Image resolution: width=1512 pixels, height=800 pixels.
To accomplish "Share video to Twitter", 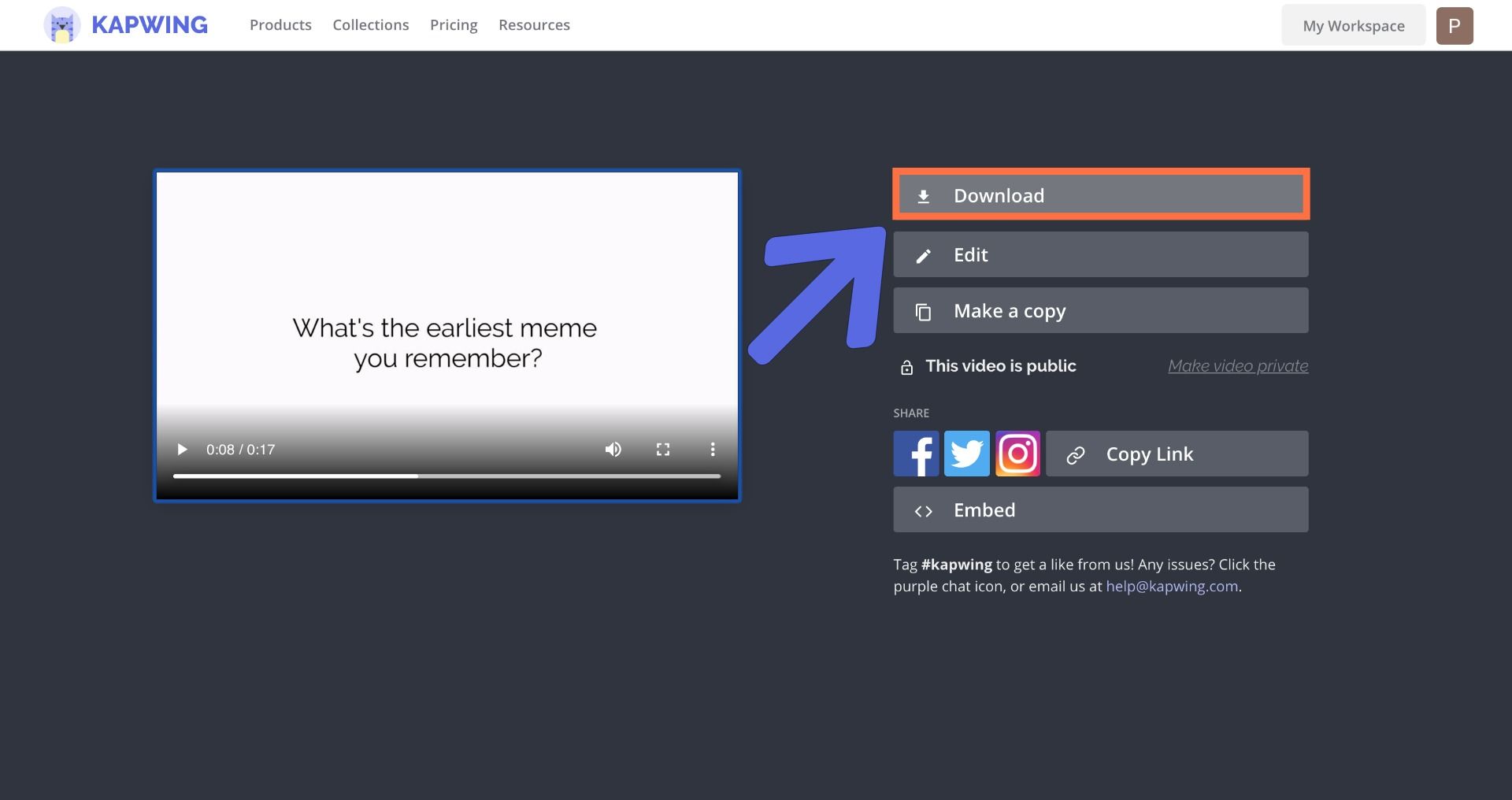I will coord(966,454).
